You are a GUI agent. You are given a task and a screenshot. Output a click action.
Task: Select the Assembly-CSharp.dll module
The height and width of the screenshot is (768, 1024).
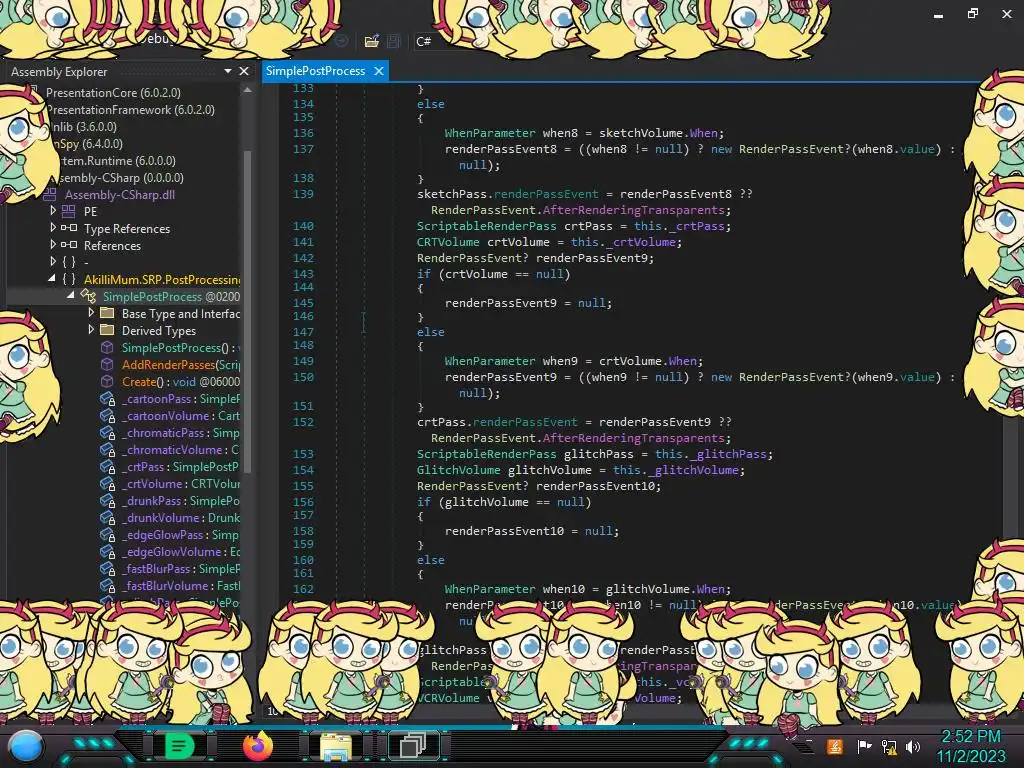pyautogui.click(x=120, y=195)
